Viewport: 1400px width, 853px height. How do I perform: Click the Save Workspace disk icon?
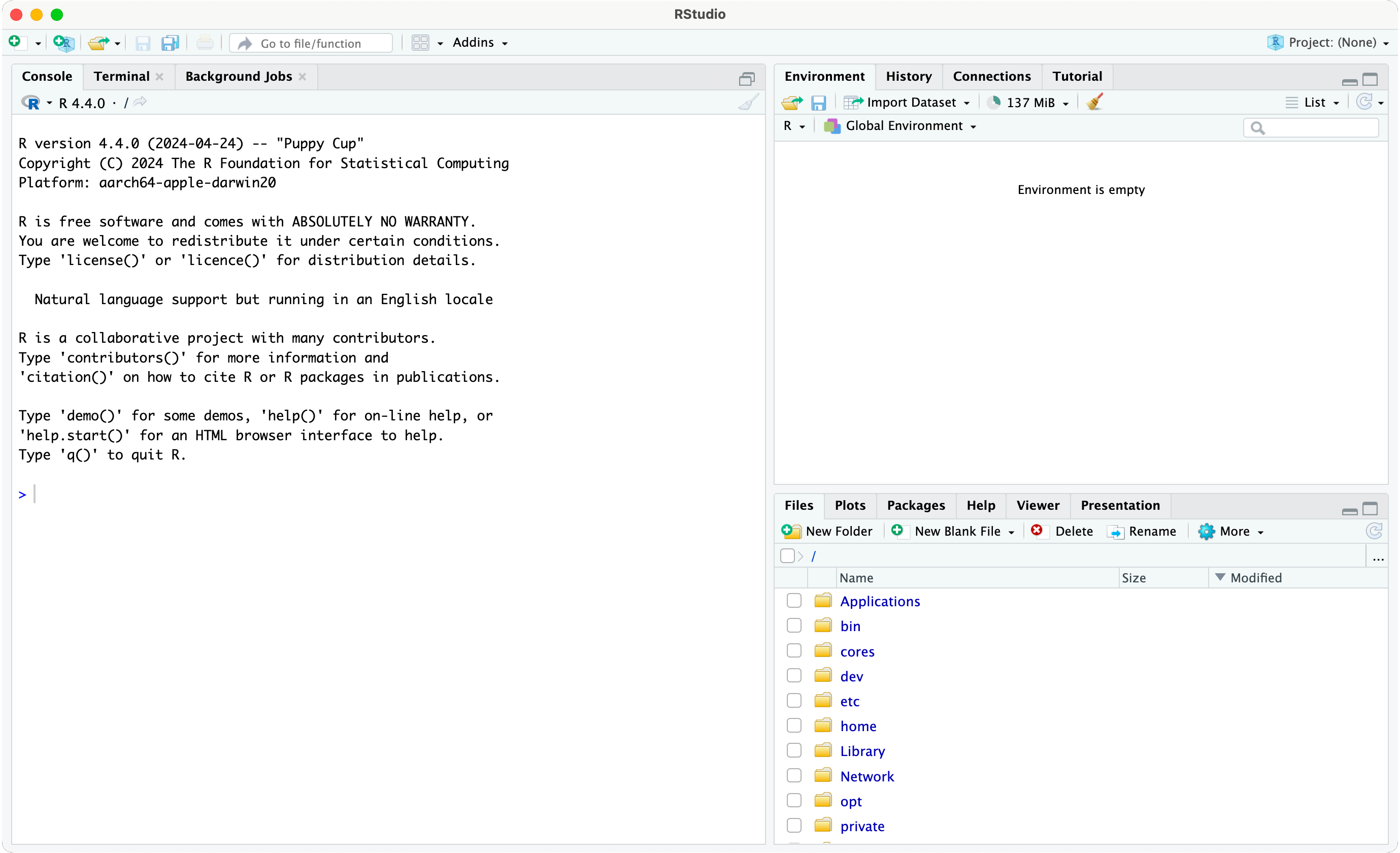tap(818, 103)
